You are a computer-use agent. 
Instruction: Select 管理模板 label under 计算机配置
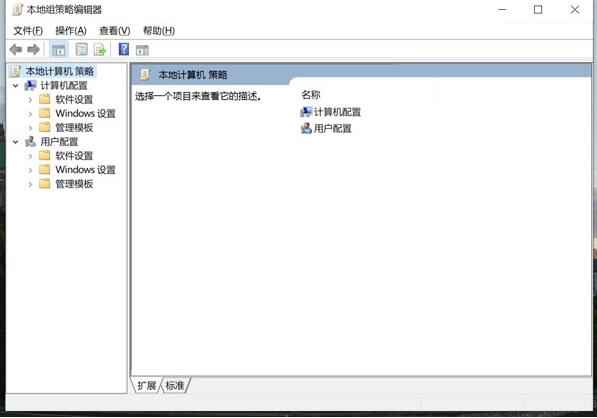tap(74, 128)
